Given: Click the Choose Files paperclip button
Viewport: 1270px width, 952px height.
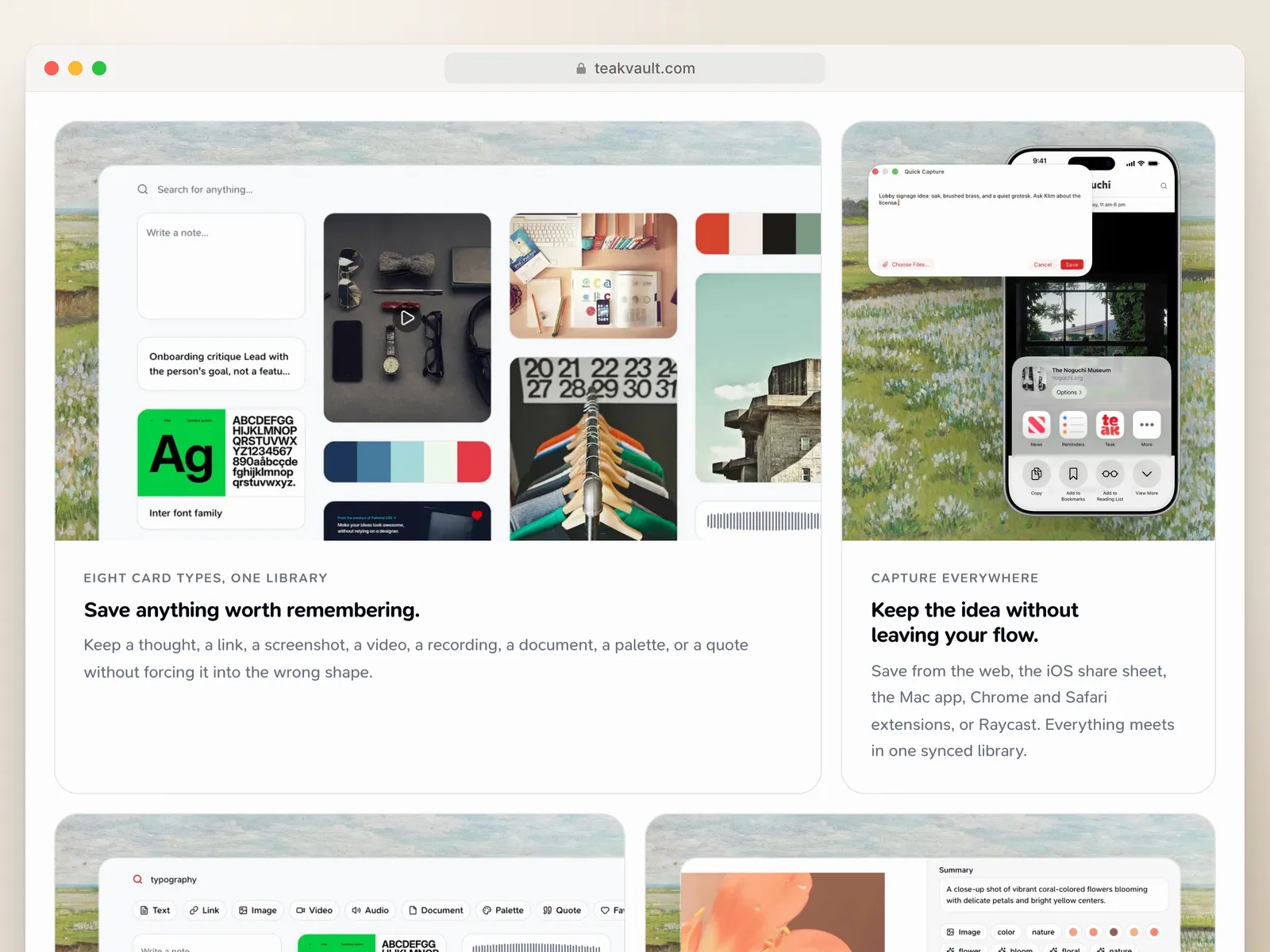Looking at the screenshot, I should click(905, 264).
